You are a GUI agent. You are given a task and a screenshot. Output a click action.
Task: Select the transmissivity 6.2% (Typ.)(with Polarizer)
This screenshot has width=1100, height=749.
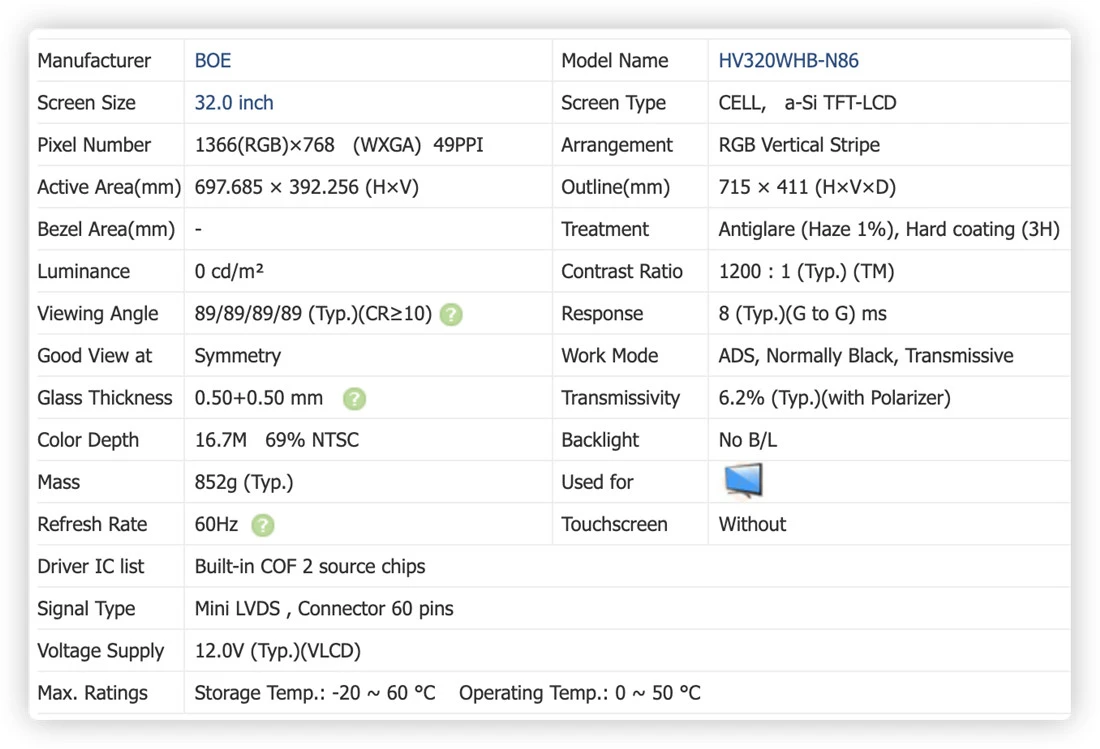click(x=835, y=398)
